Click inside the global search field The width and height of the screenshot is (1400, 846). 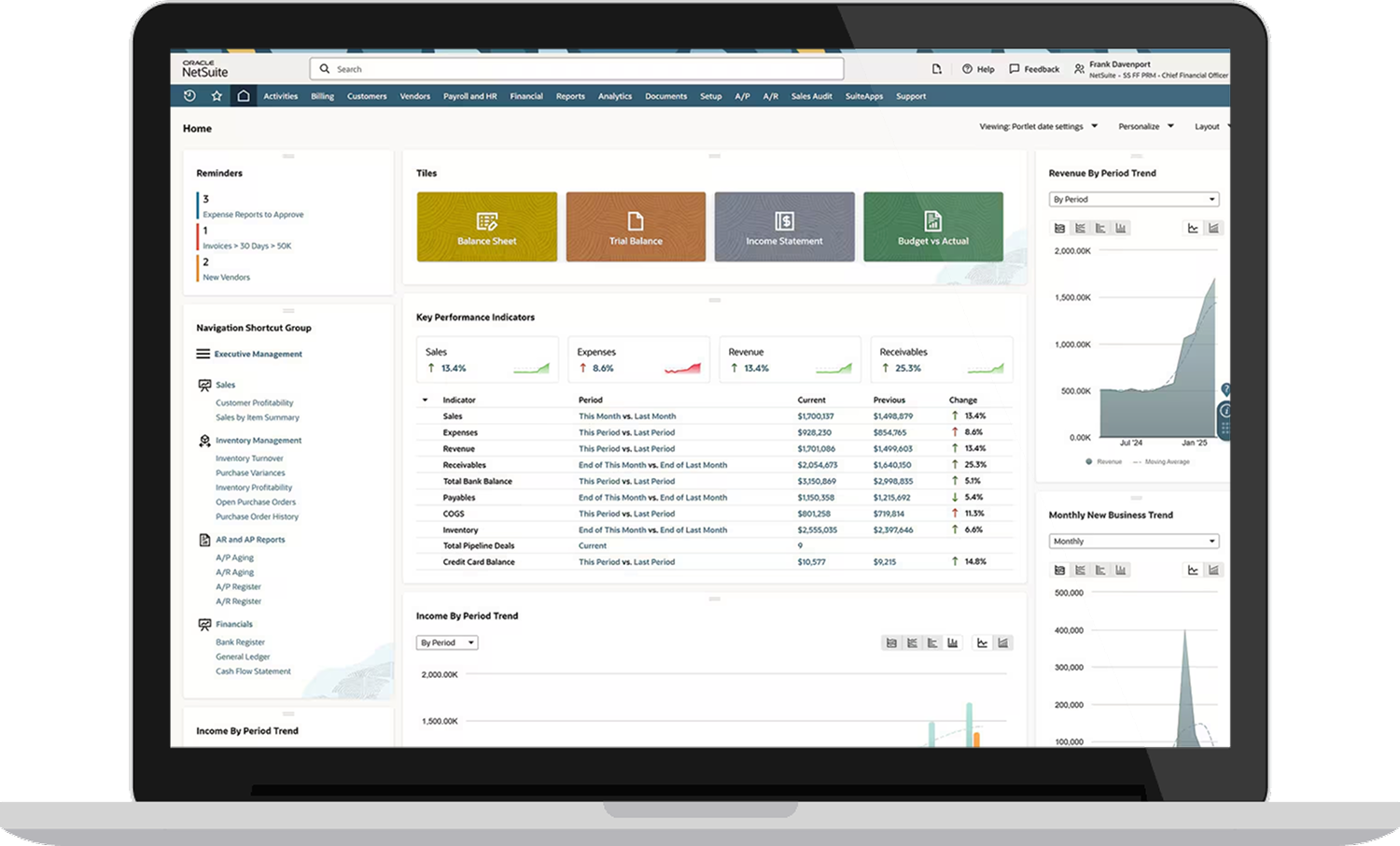[x=576, y=68]
